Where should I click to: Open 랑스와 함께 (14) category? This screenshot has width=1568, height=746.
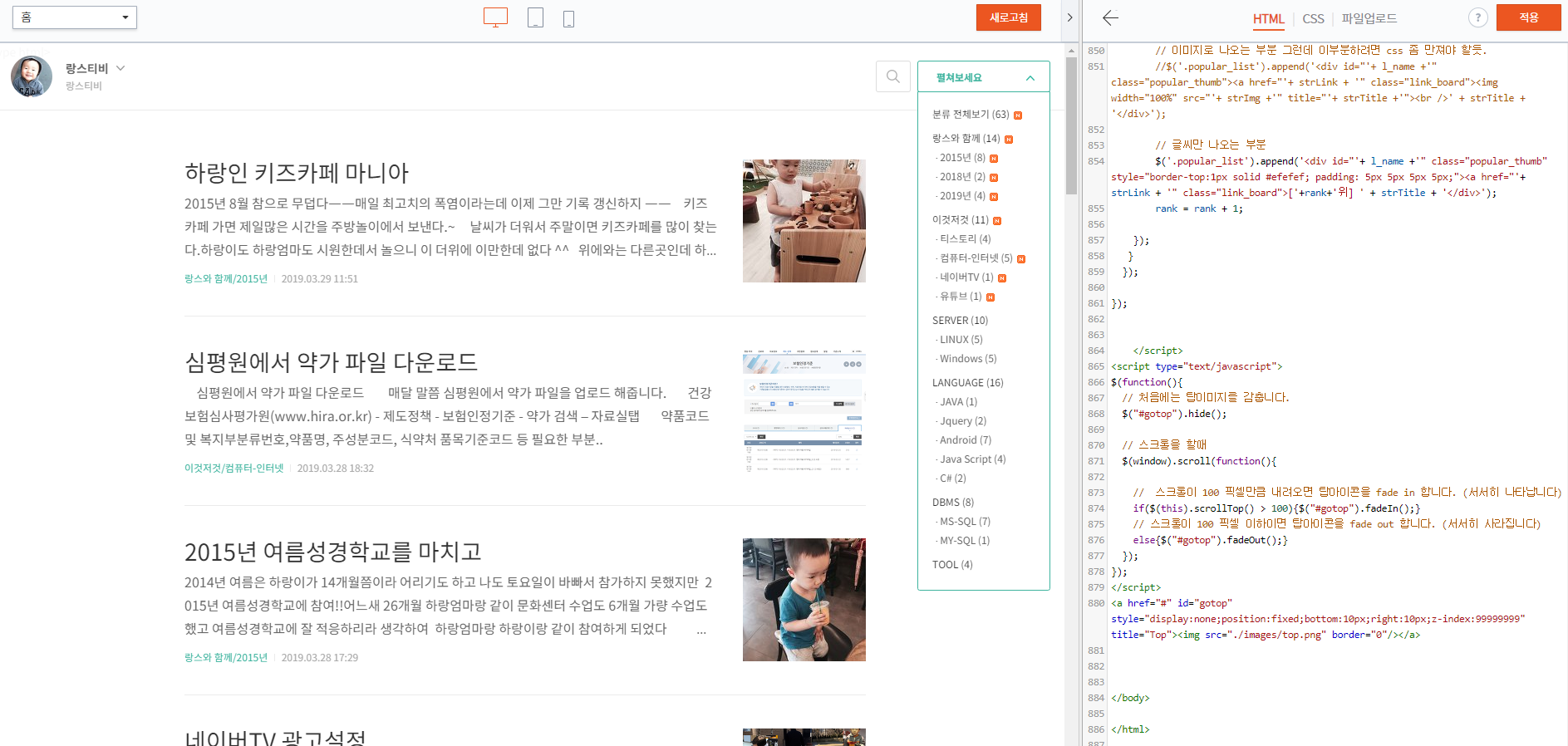(x=966, y=139)
